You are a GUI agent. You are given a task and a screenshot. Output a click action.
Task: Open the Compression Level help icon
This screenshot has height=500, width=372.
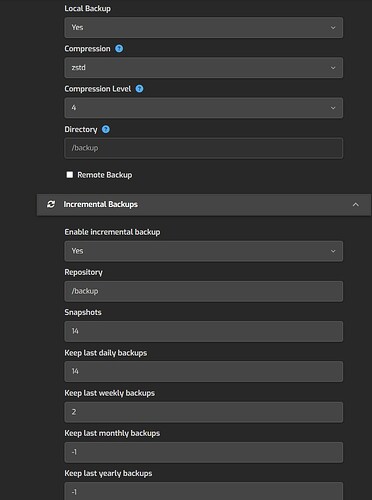pos(139,89)
